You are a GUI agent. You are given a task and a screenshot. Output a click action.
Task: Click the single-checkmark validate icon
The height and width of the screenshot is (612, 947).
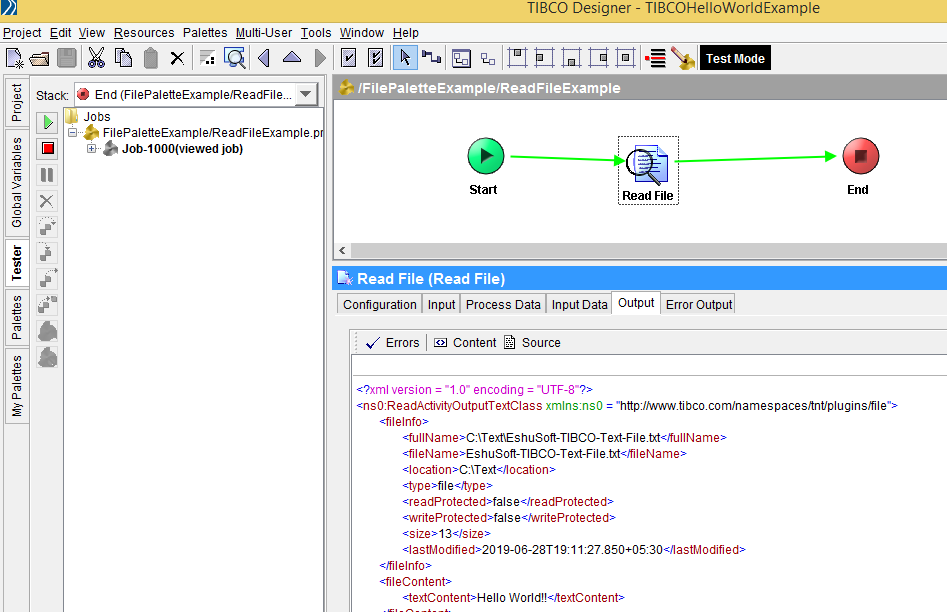point(348,59)
